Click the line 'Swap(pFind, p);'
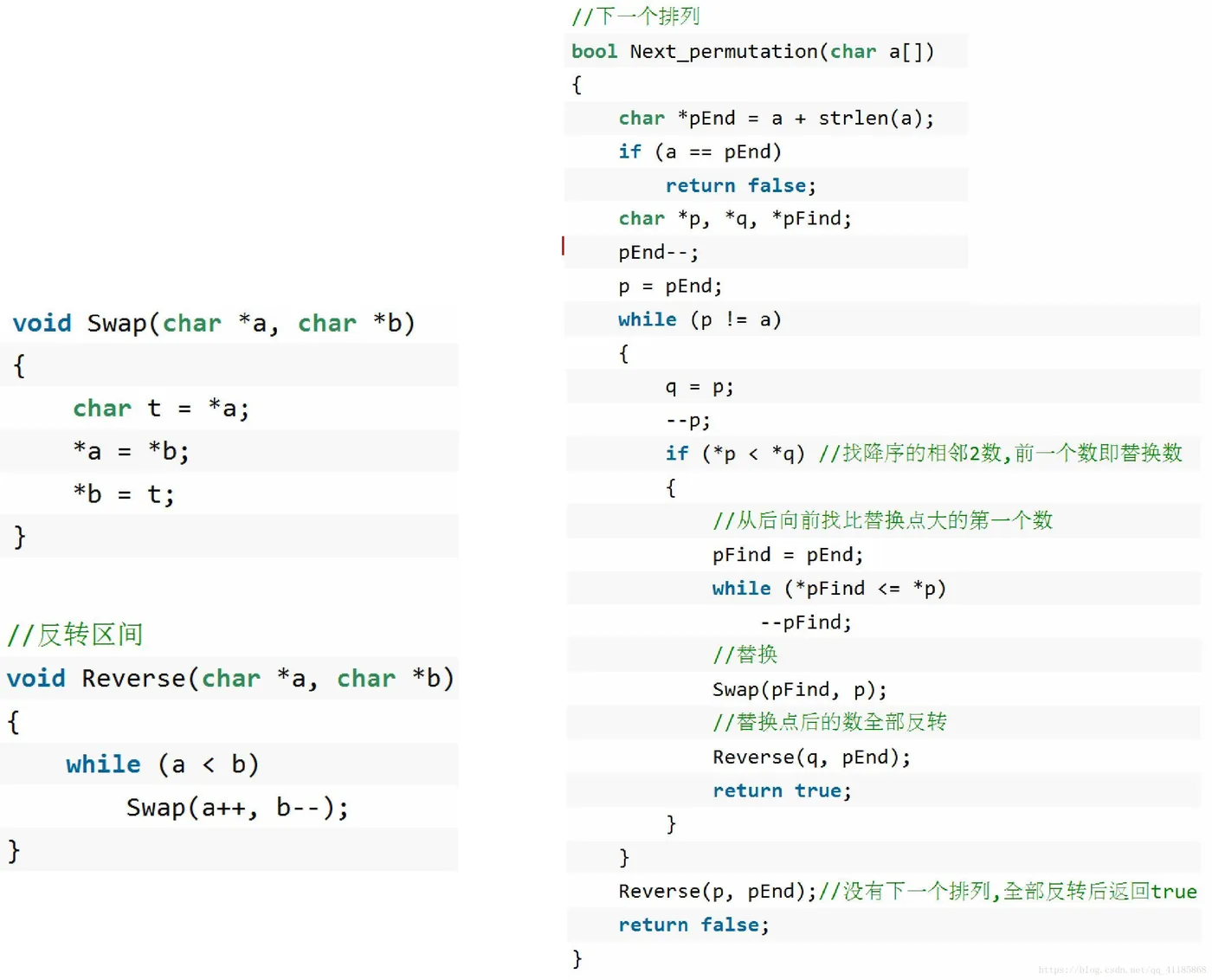Screen dimensions: 1212x980 coord(800,689)
